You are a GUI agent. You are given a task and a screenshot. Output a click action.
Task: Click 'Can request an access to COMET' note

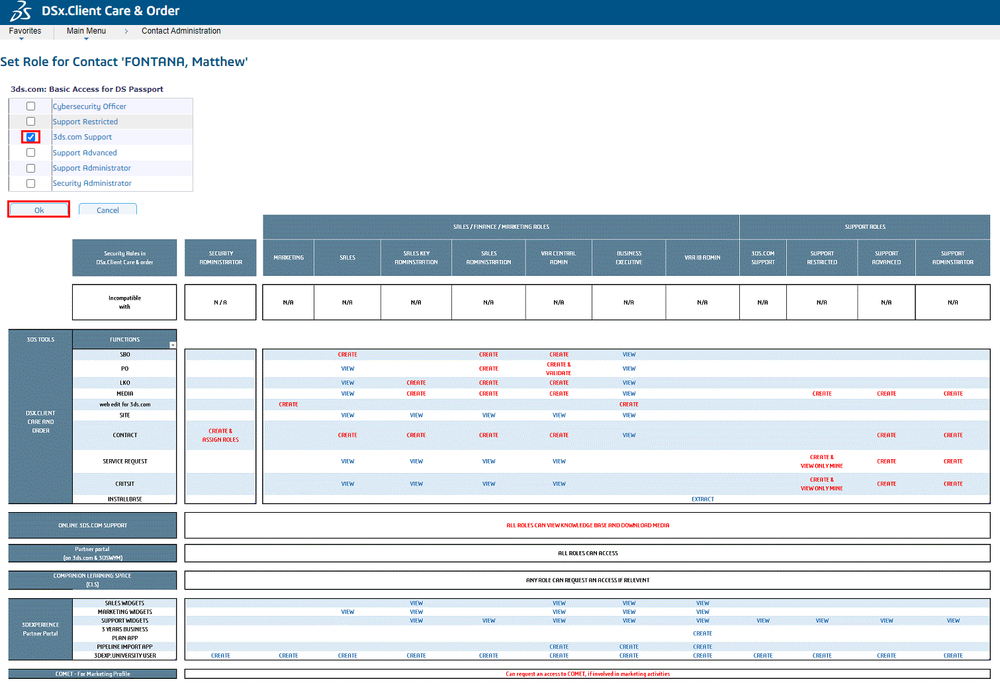[587, 674]
